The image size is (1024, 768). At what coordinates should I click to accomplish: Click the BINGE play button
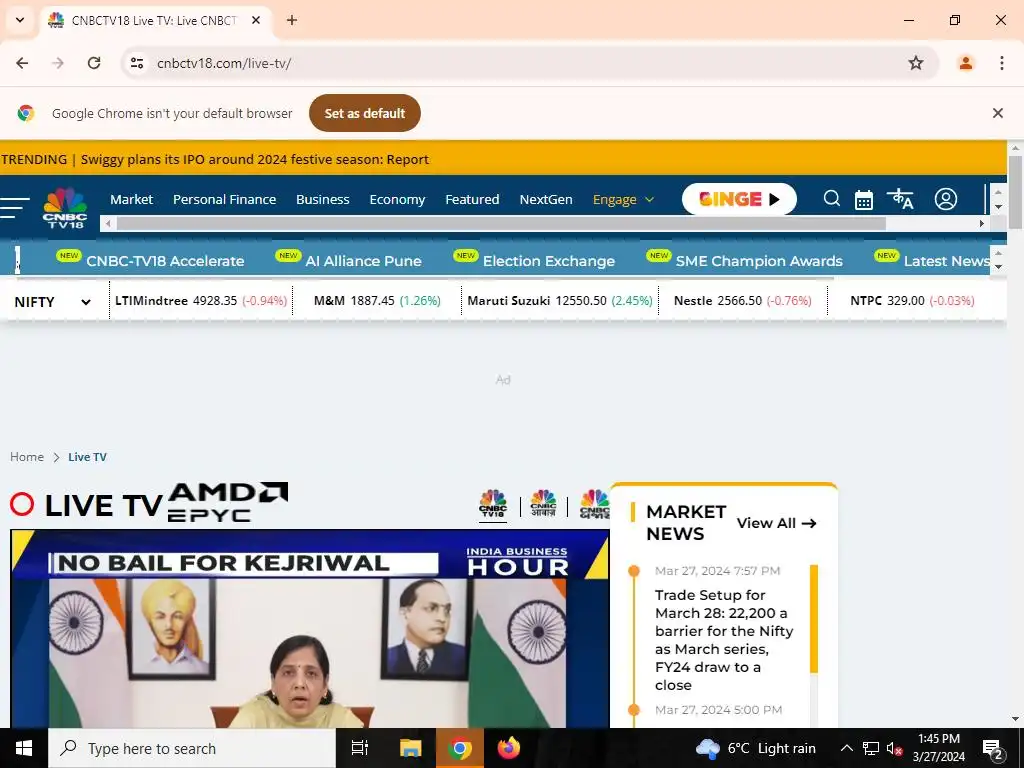pyautogui.click(x=739, y=199)
